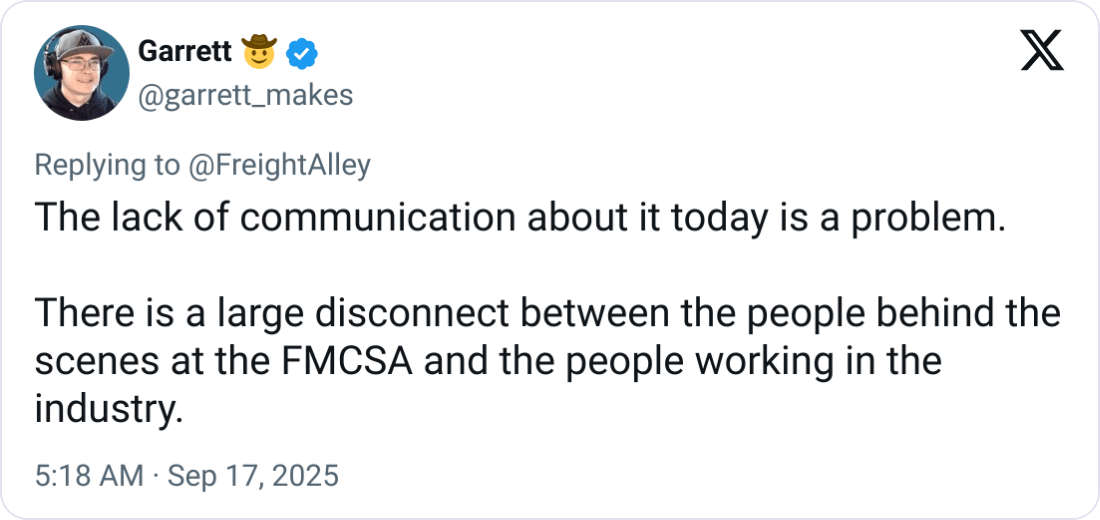Click the word communication in the tweet
Screen dimensions: 1100x520
pyautogui.click(x=379, y=218)
